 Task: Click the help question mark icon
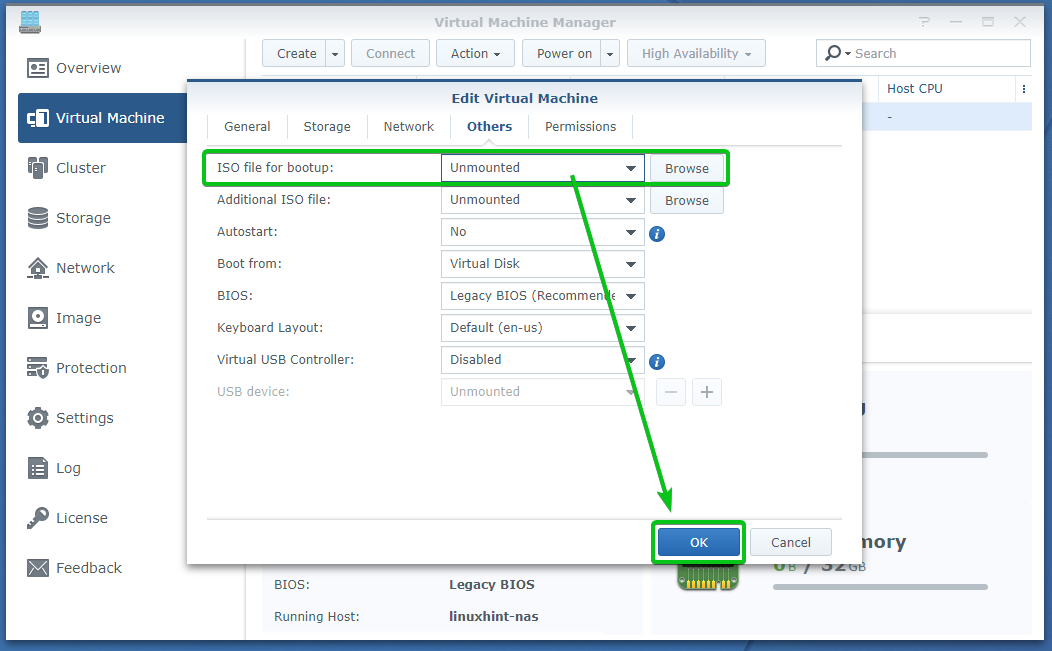click(x=925, y=22)
